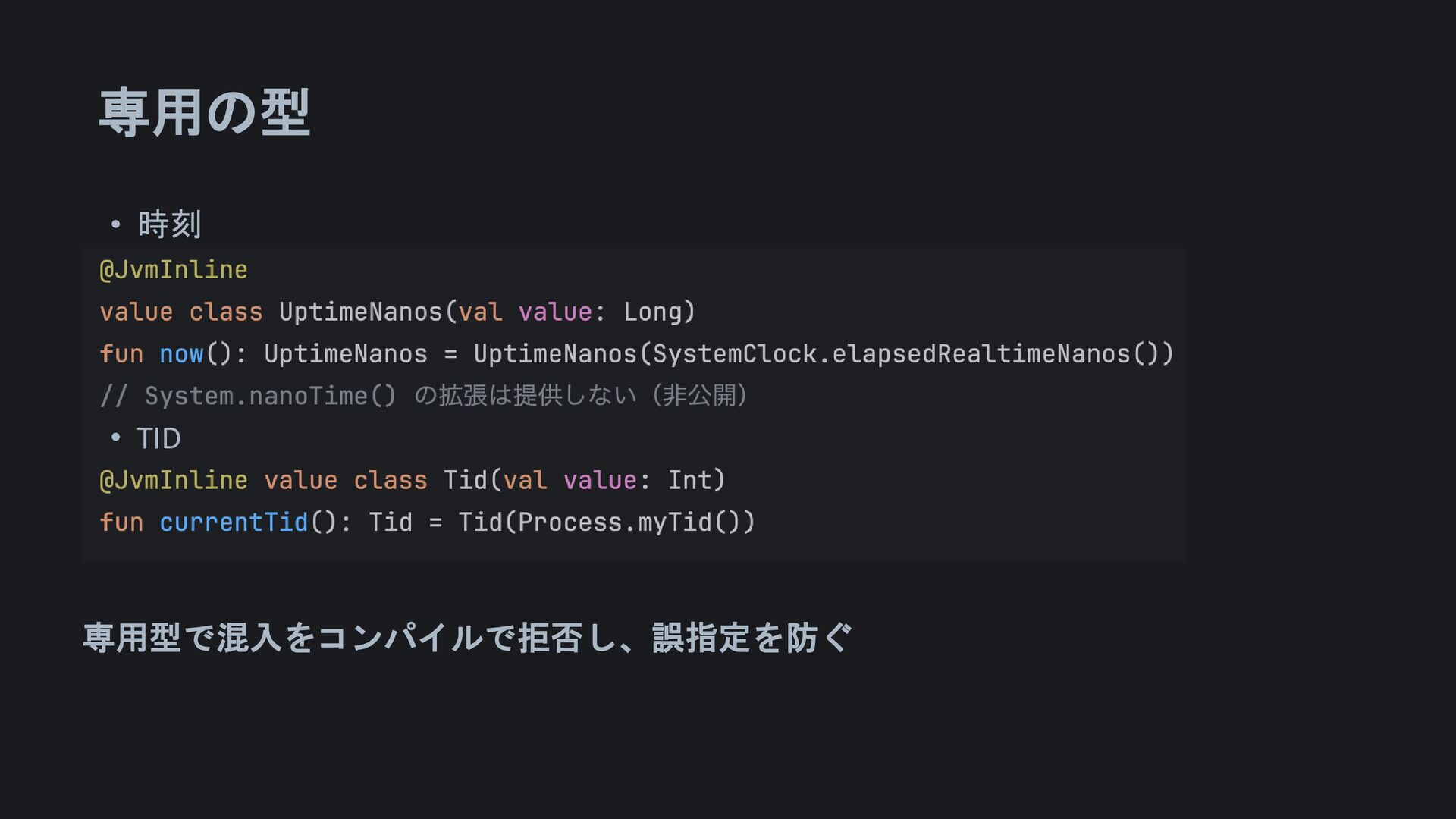Click the slide title 専用の型
Viewport: 1456px width, 819px height.
(x=204, y=112)
